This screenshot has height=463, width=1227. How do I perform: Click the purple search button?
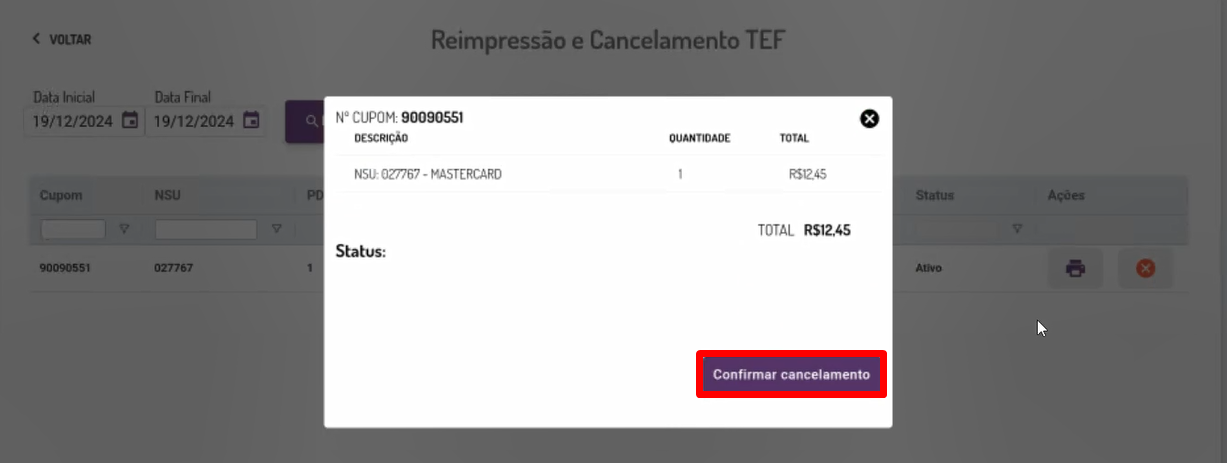tap(305, 121)
